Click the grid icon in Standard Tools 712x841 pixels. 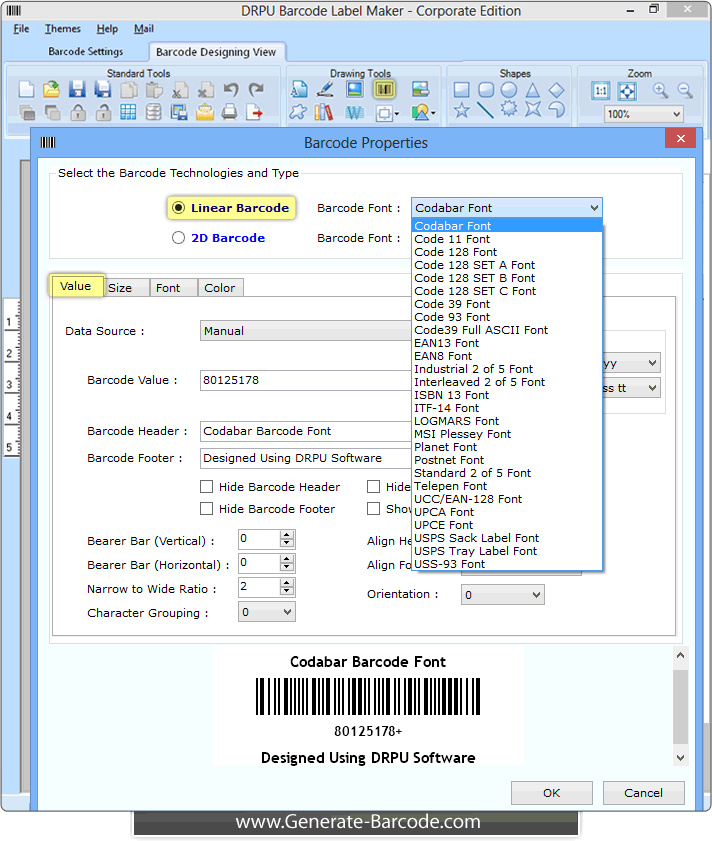[128, 112]
